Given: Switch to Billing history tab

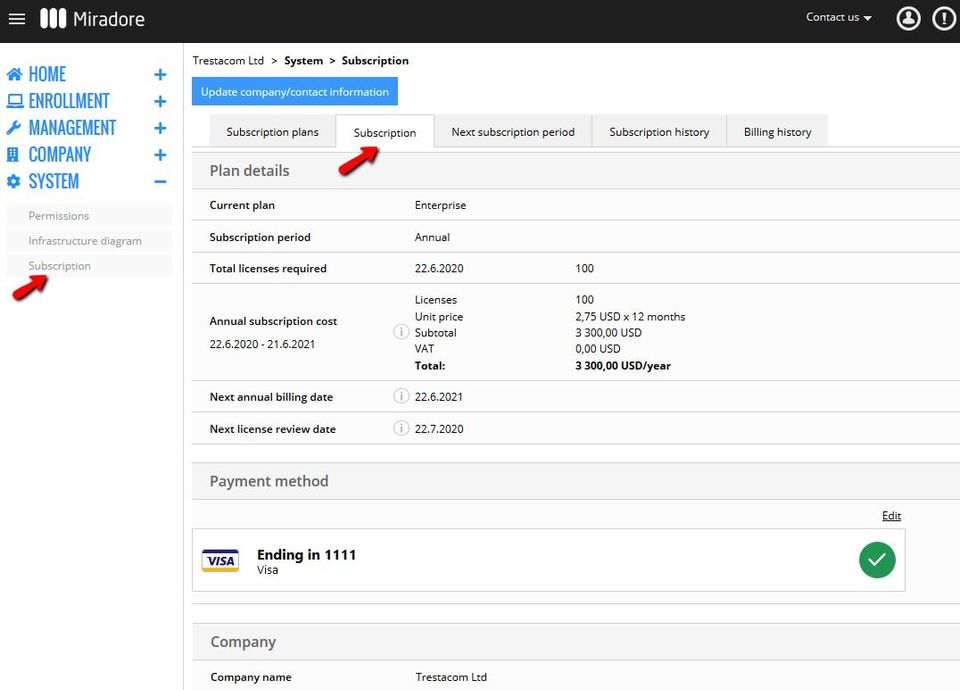Looking at the screenshot, I should [x=778, y=132].
